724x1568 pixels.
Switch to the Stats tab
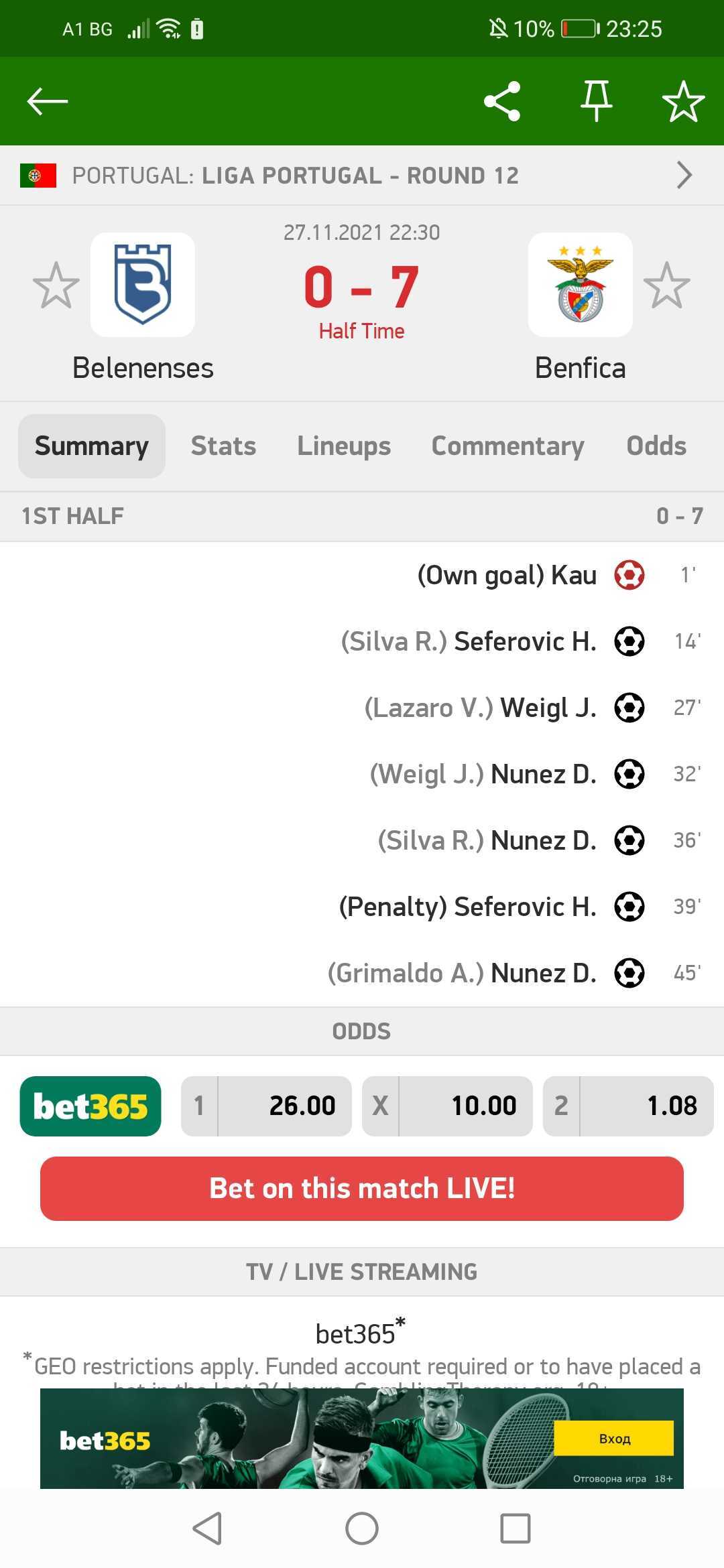pyautogui.click(x=223, y=446)
